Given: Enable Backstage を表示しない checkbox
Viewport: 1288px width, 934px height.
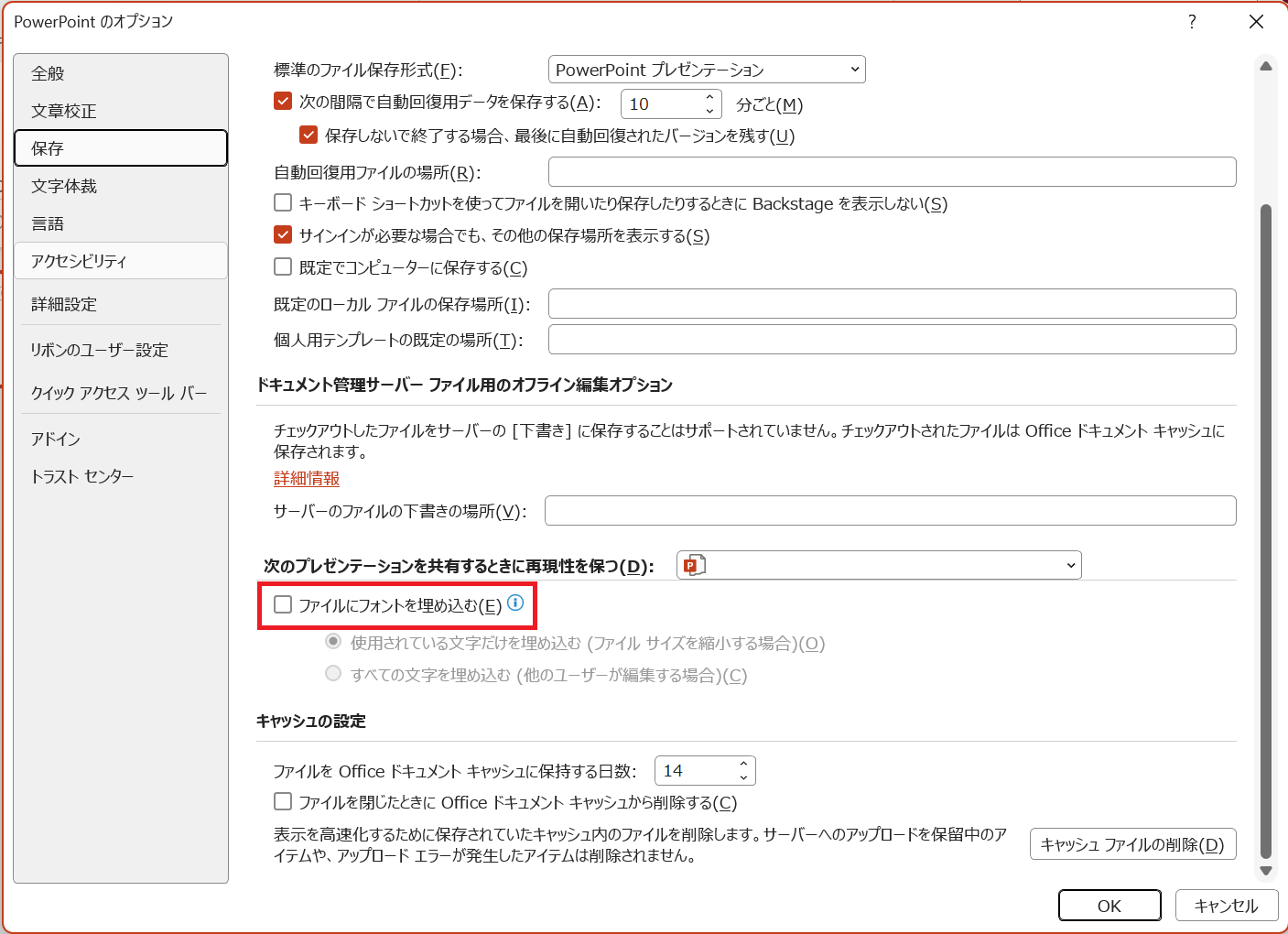Looking at the screenshot, I should [x=283, y=202].
